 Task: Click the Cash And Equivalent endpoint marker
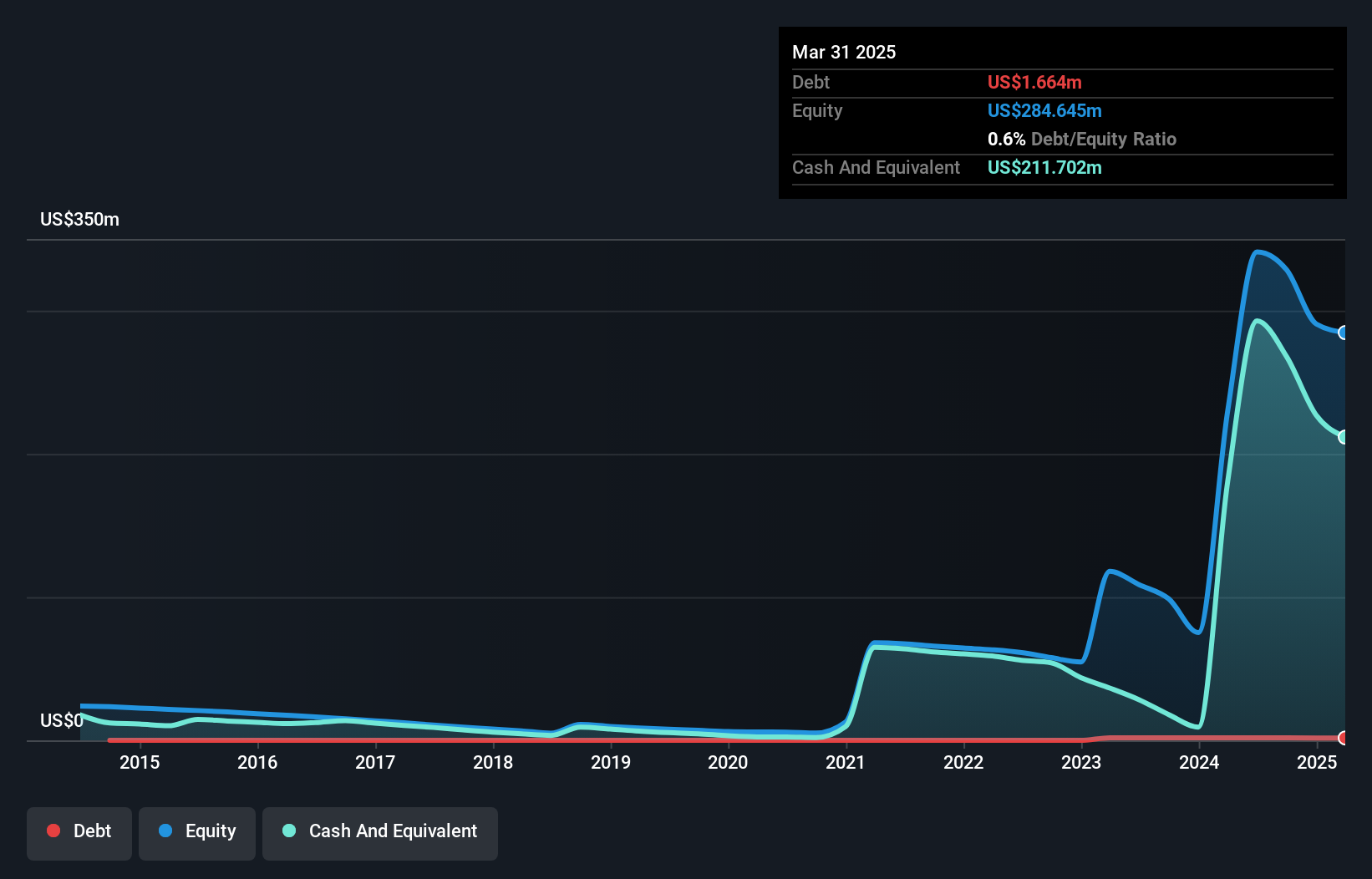1343,437
